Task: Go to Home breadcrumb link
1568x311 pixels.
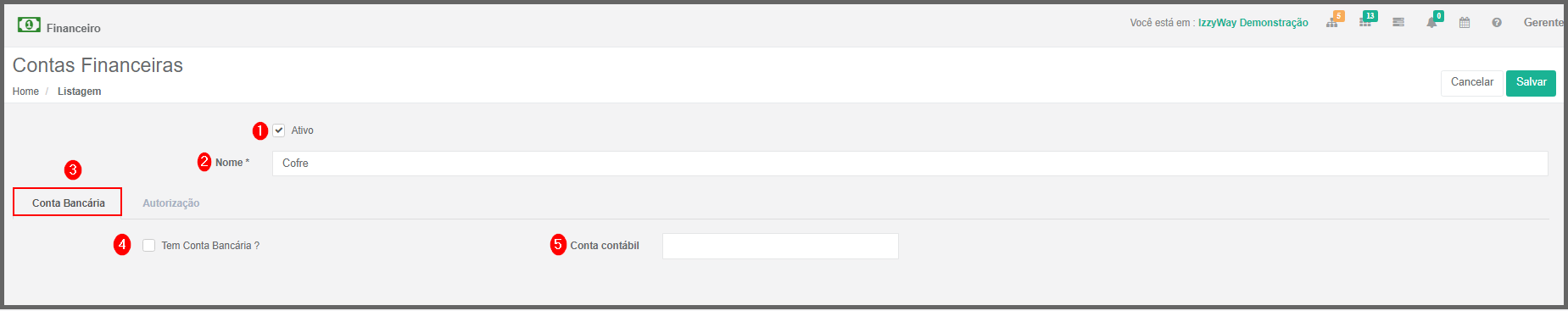Action: tap(25, 92)
